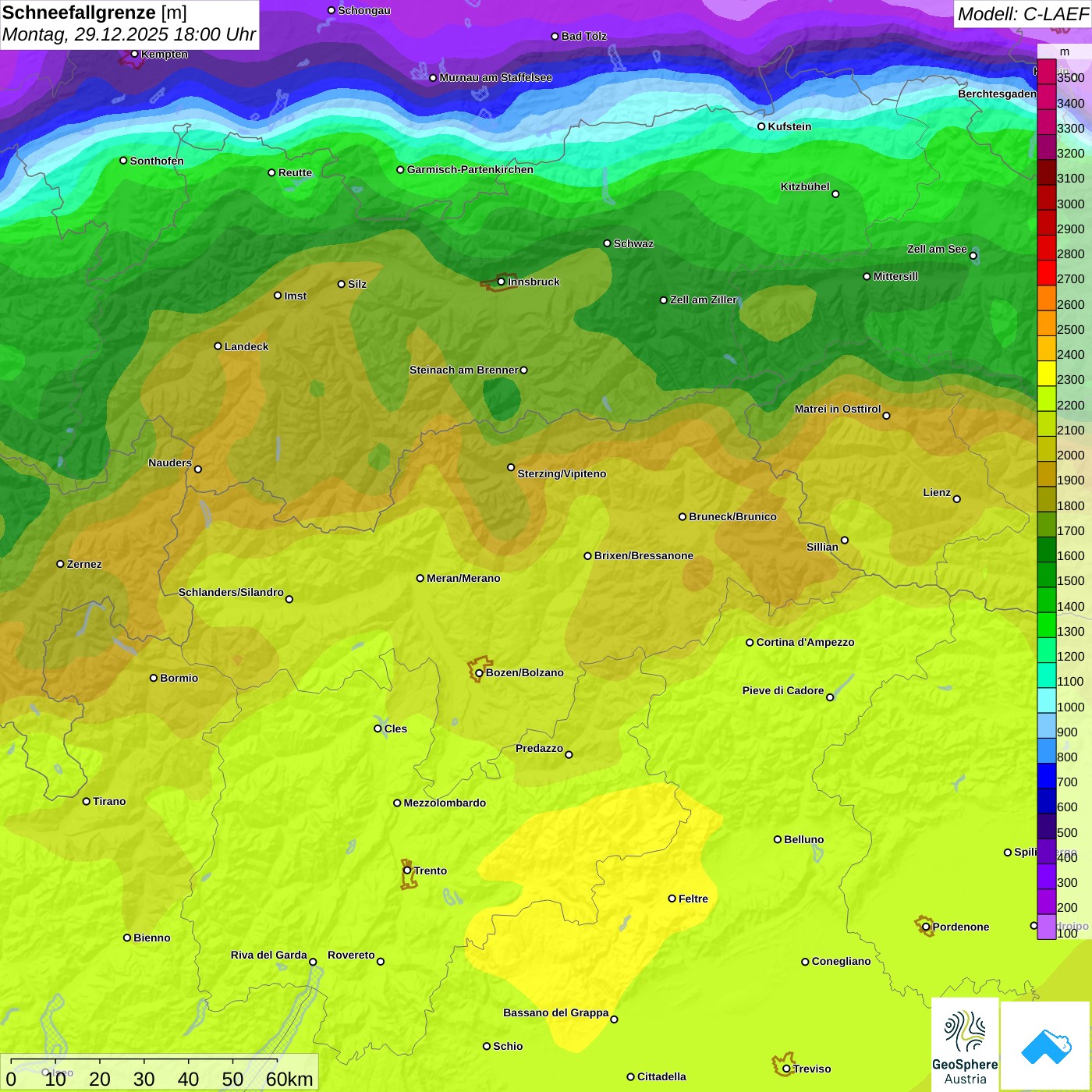Click the Brixen/Bressanone label
Screen dimensions: 1092x1092
pos(643,555)
